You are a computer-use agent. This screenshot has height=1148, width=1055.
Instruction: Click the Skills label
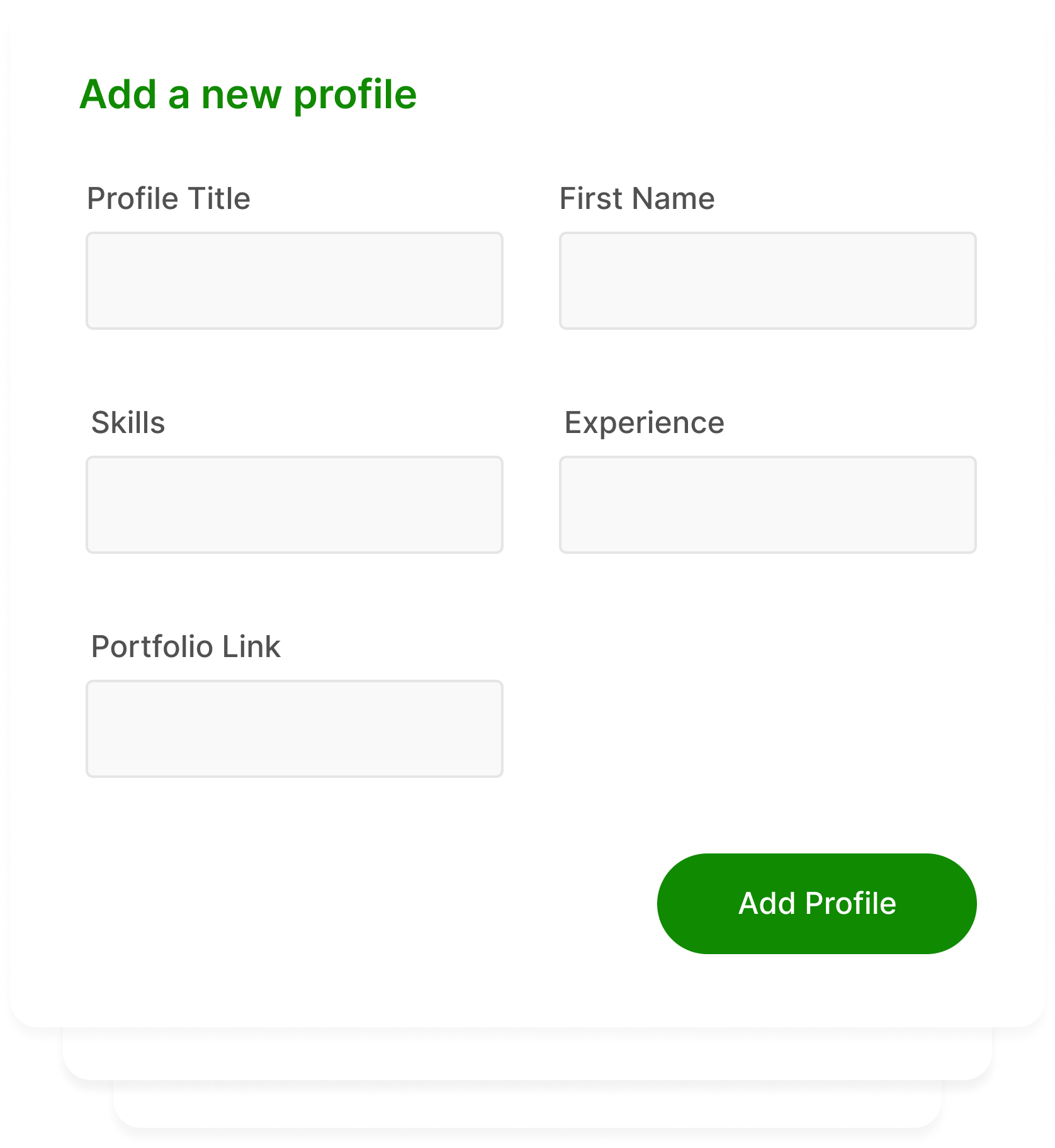pos(128,422)
